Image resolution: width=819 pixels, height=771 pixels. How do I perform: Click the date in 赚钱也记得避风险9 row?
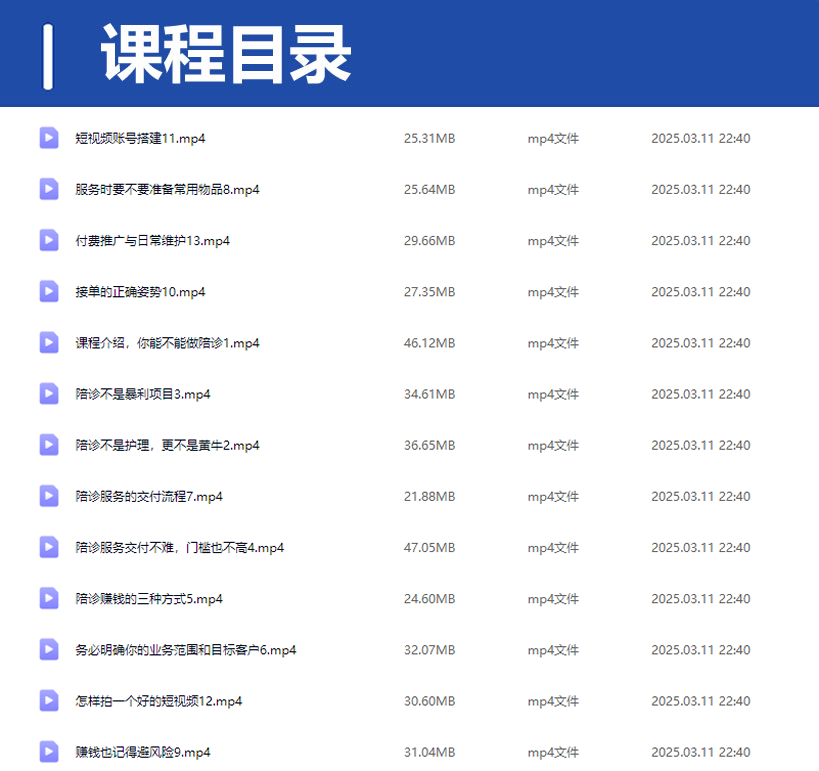tap(701, 753)
